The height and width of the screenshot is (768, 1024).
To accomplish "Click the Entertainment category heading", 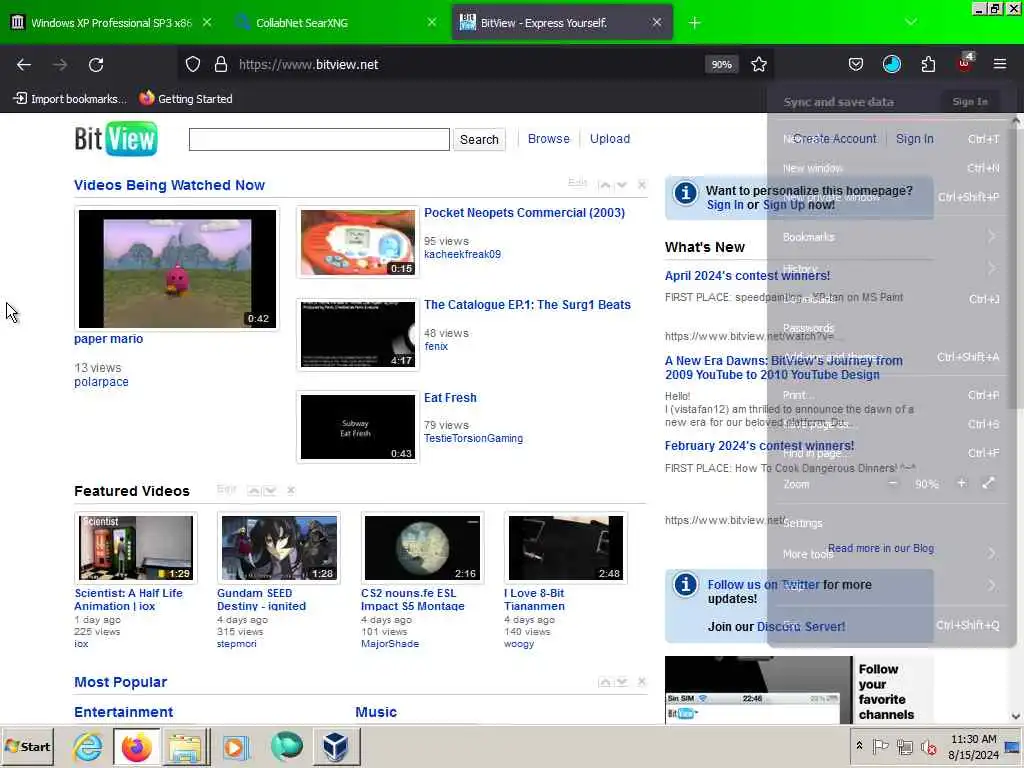I will [123, 712].
